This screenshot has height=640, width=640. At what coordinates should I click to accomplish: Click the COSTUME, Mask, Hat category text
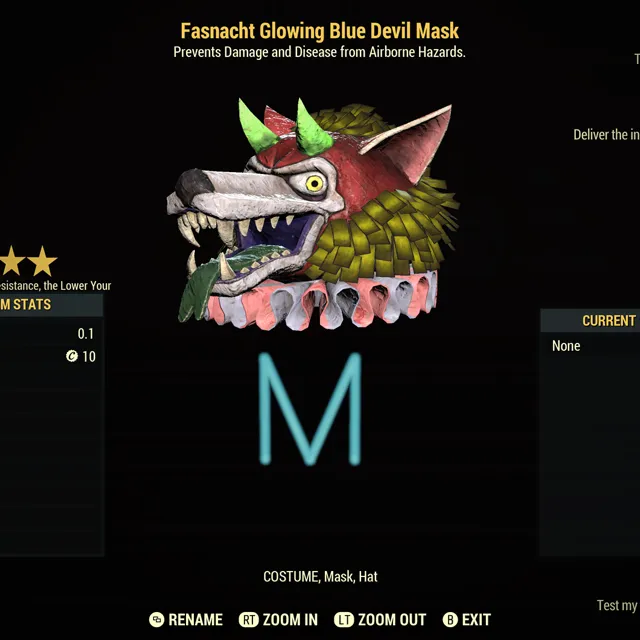click(320, 577)
